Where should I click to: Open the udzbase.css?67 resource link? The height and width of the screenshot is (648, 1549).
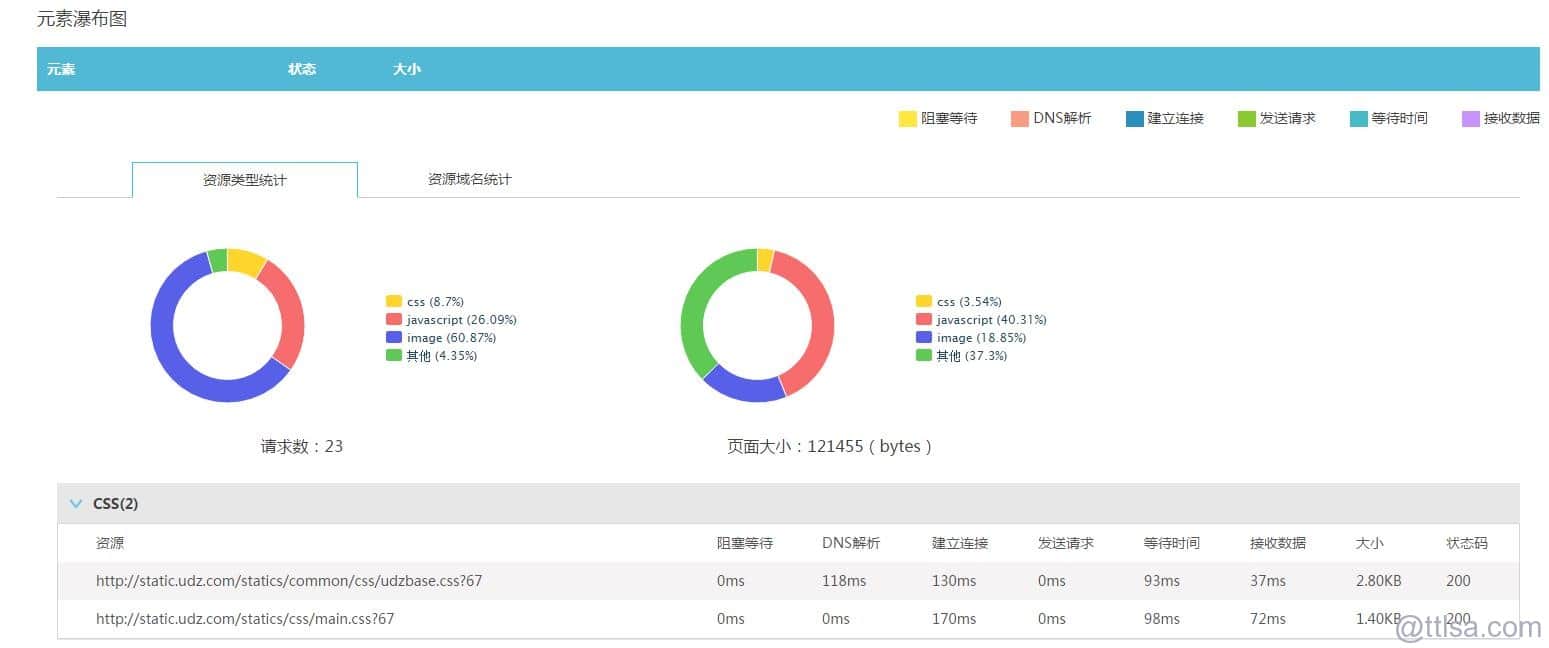click(x=289, y=581)
